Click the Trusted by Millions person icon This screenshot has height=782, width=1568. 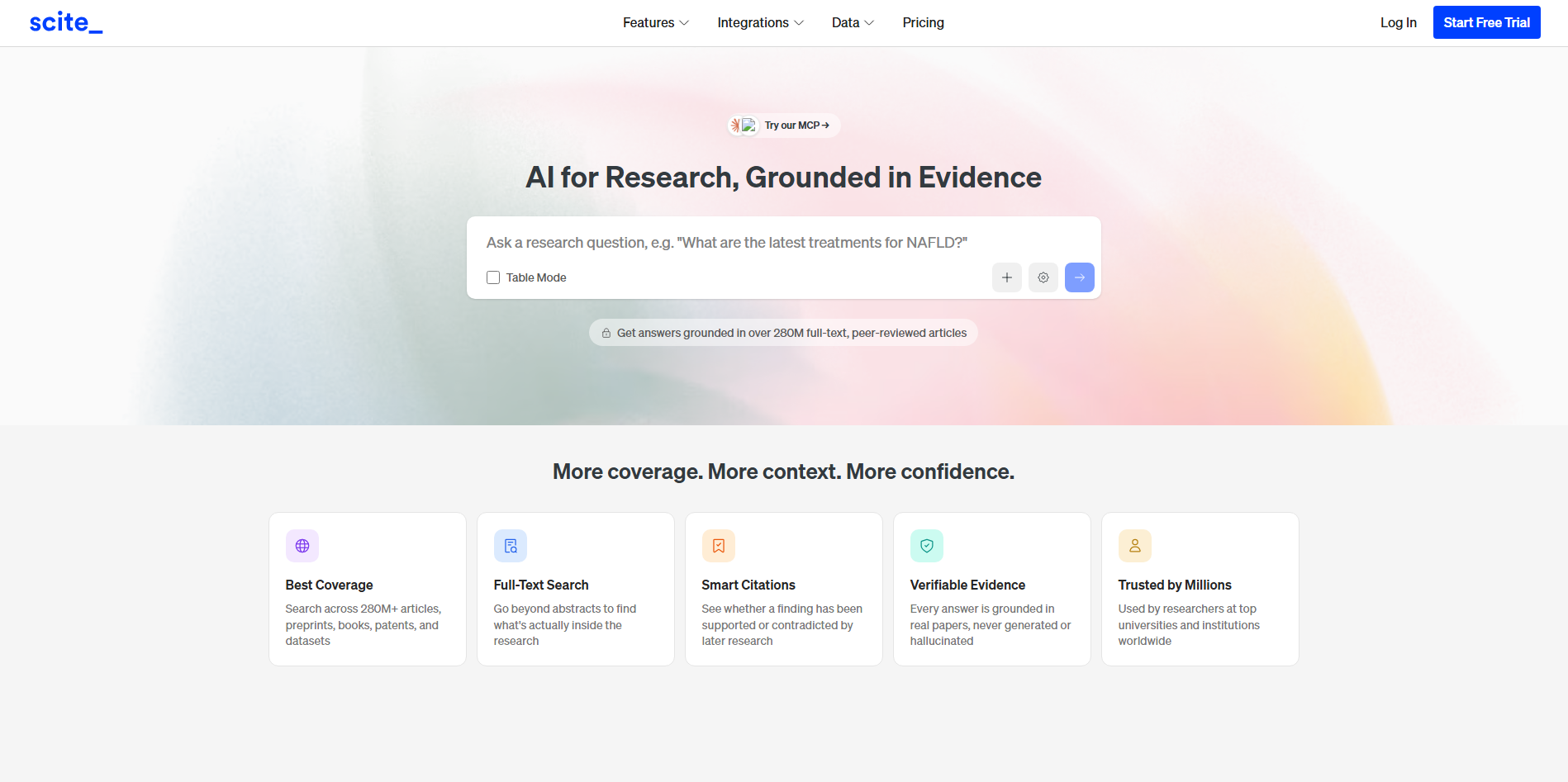pos(1135,546)
